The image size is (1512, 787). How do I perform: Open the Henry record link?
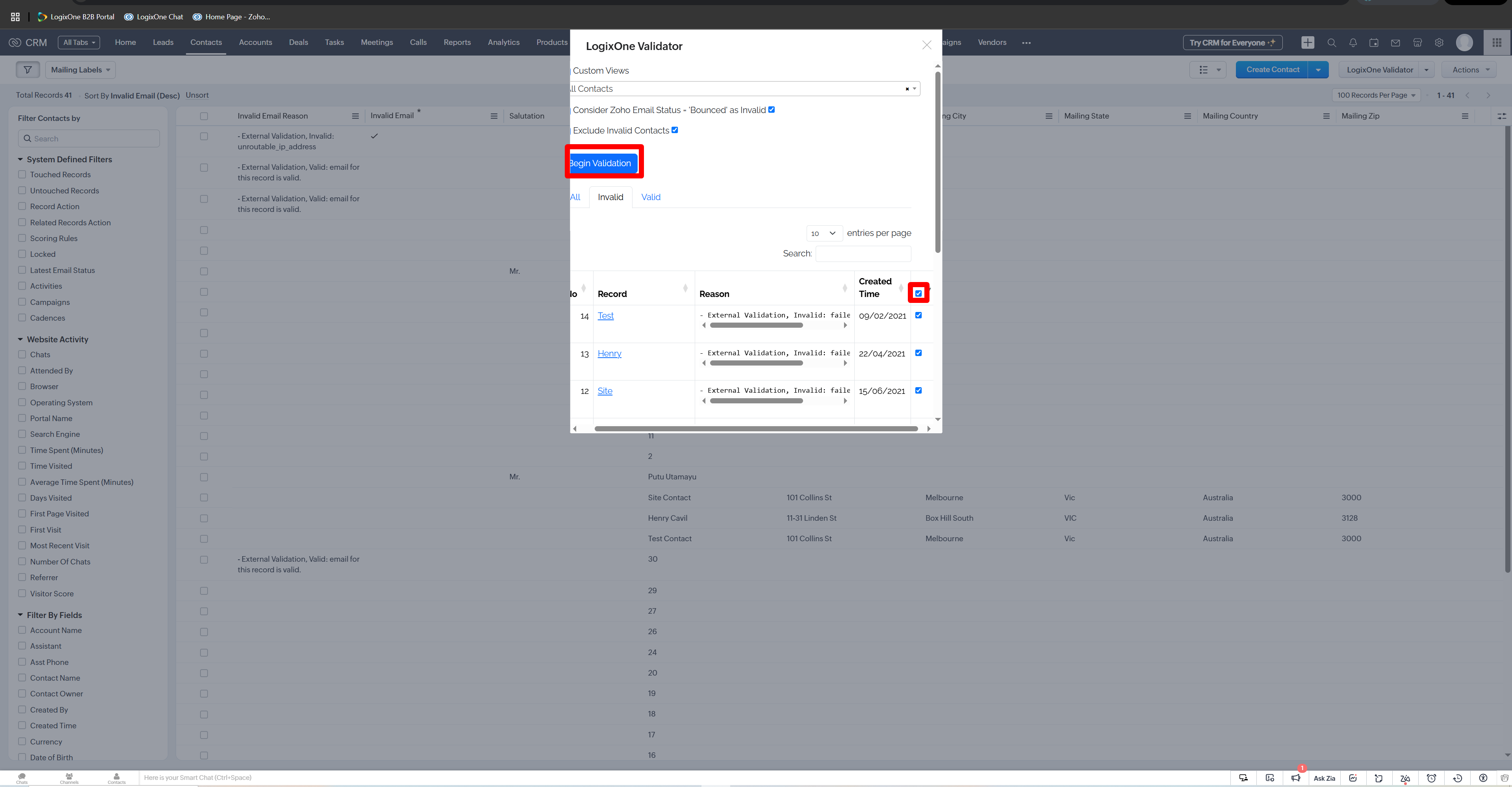pos(609,353)
